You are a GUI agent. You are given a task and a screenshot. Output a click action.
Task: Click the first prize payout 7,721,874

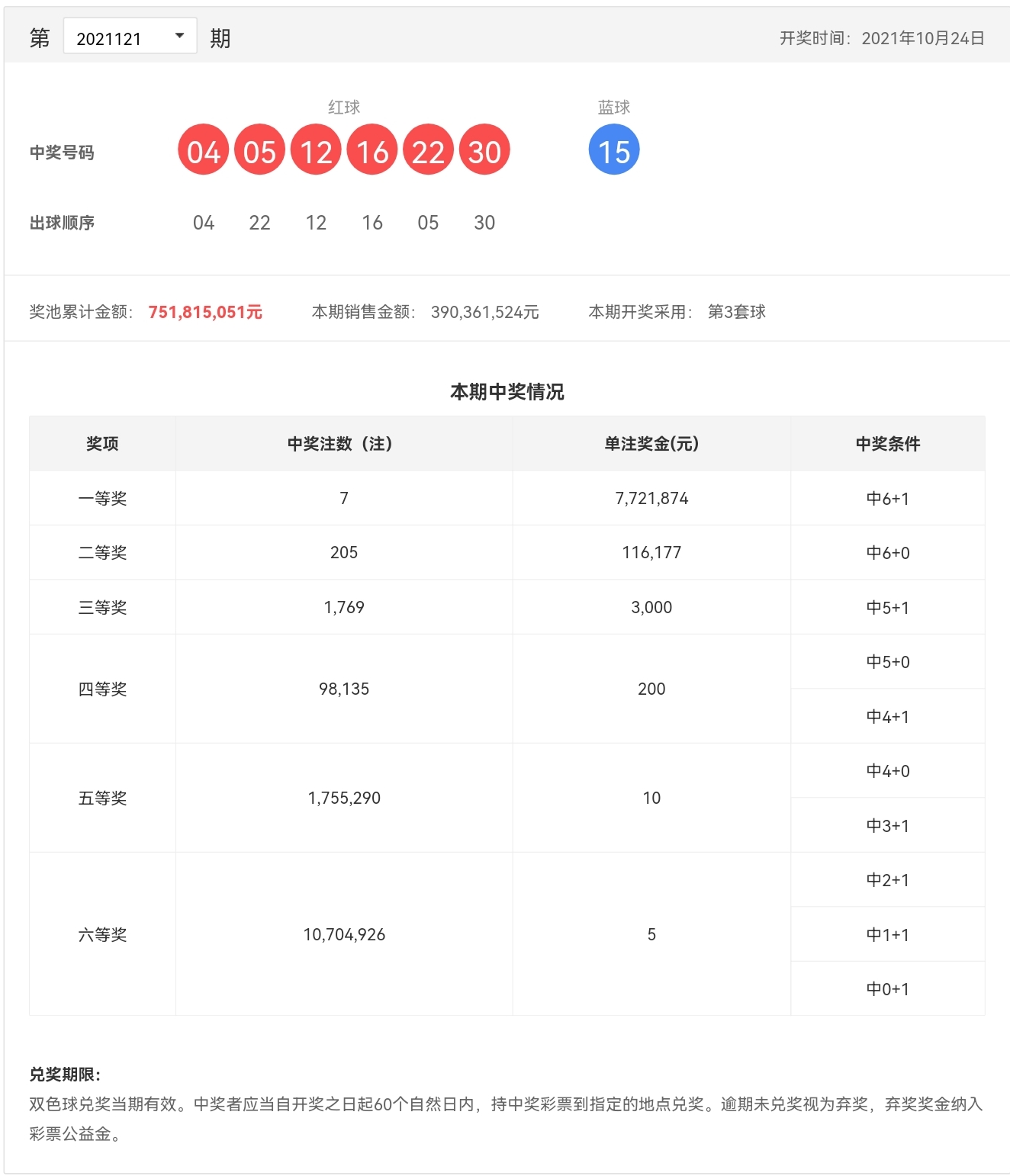point(651,498)
